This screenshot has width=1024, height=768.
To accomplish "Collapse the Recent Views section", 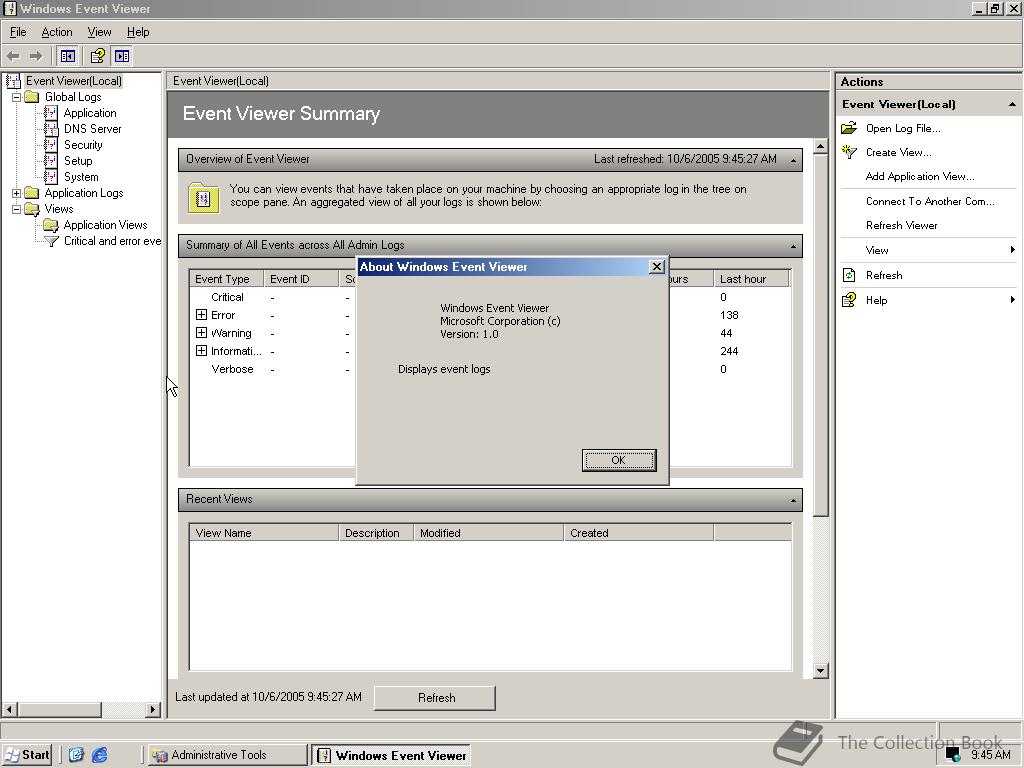I will coord(793,500).
